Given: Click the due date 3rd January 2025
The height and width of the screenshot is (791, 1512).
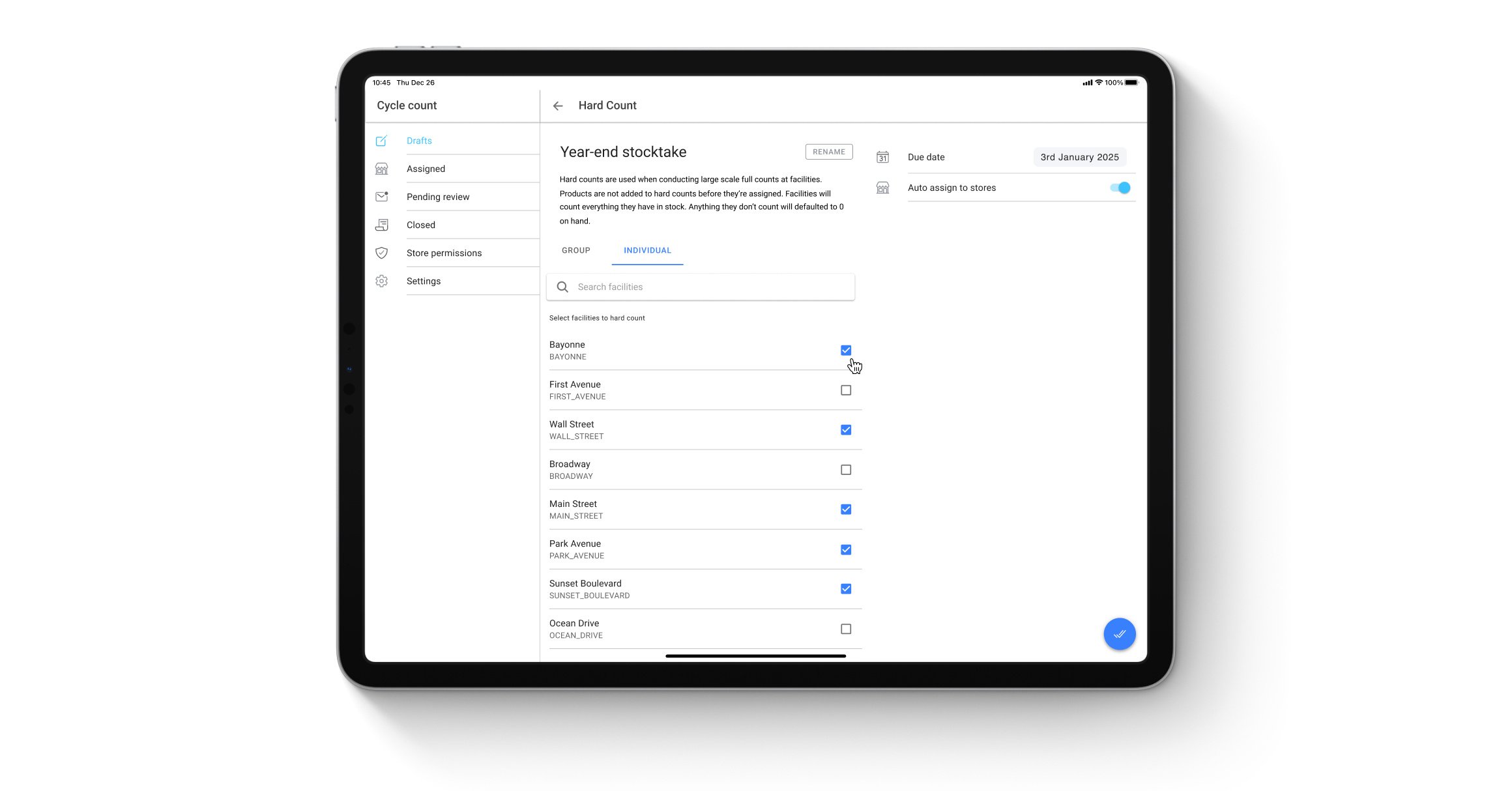Looking at the screenshot, I should 1078,156.
